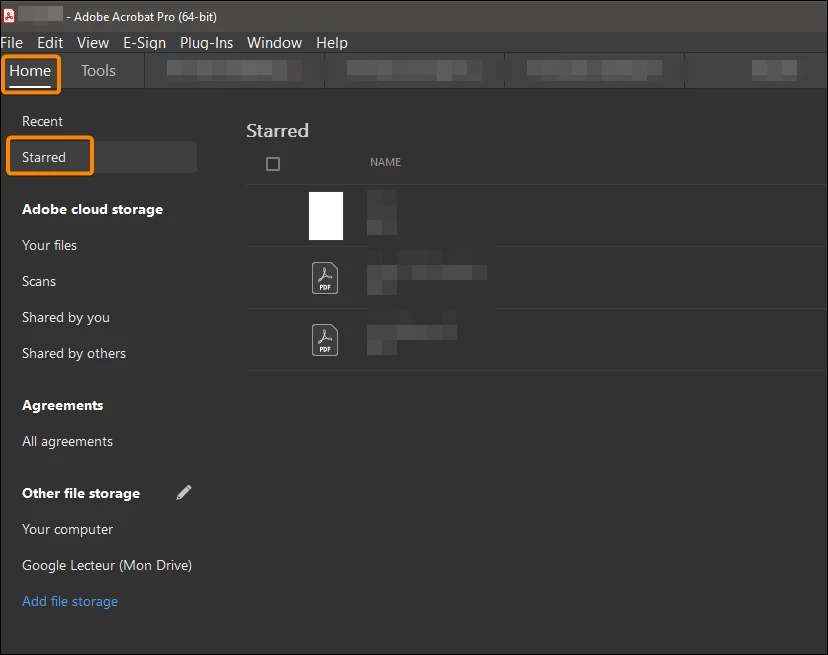
Task: Switch to the Tools tab
Action: [x=98, y=71]
